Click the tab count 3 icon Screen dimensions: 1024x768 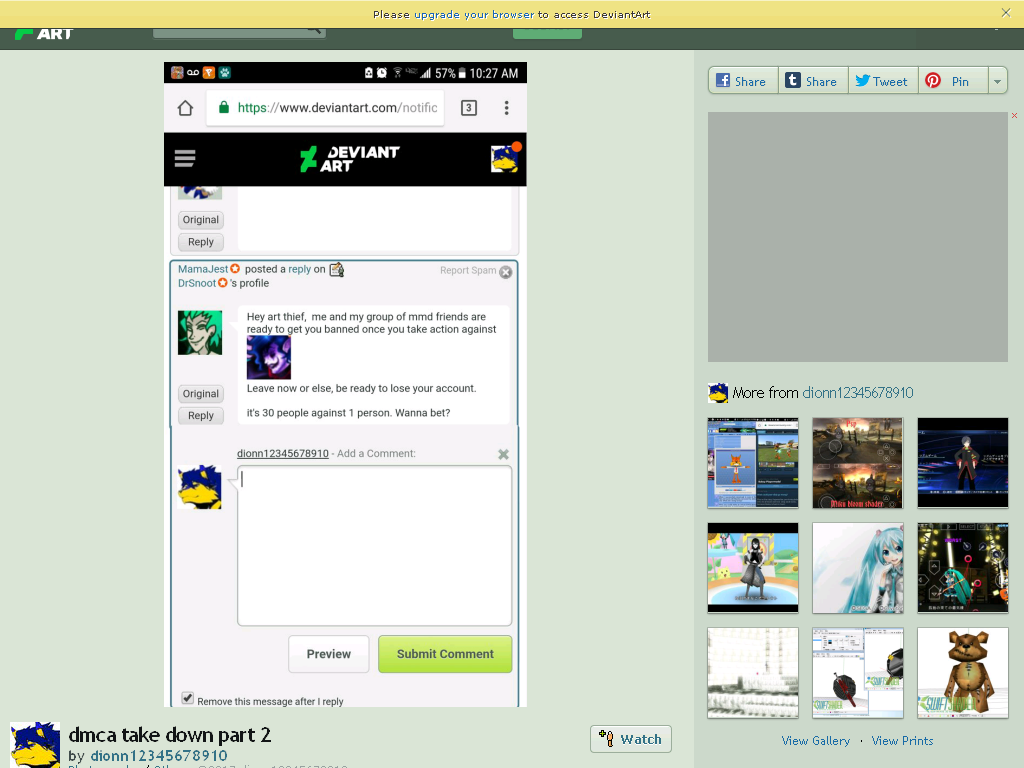tap(469, 108)
